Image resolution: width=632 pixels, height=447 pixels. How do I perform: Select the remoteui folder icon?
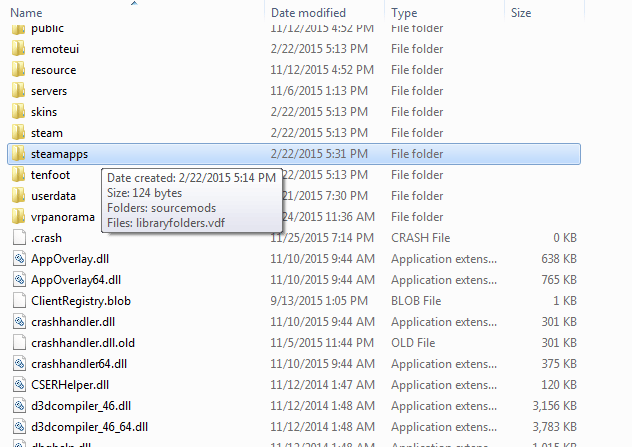pos(19,49)
